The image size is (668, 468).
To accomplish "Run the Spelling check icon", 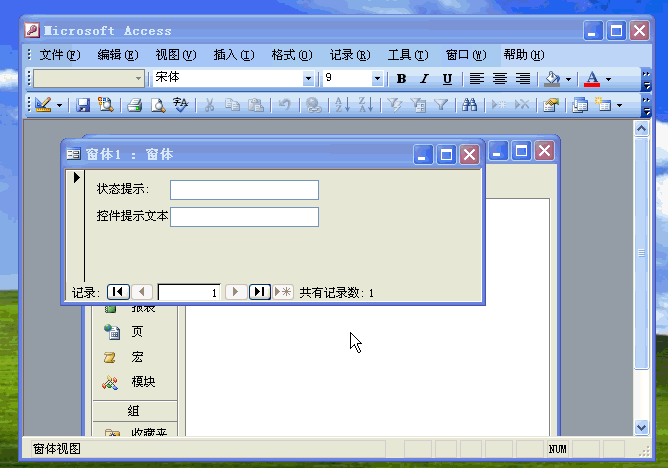I will coord(181,105).
